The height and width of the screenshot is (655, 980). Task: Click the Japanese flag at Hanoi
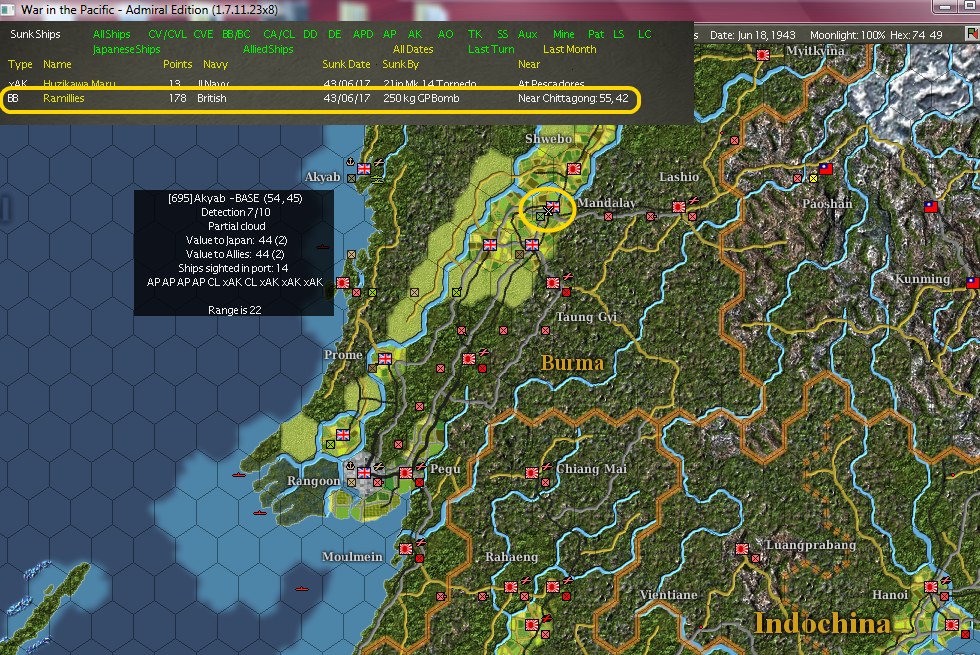[931, 586]
